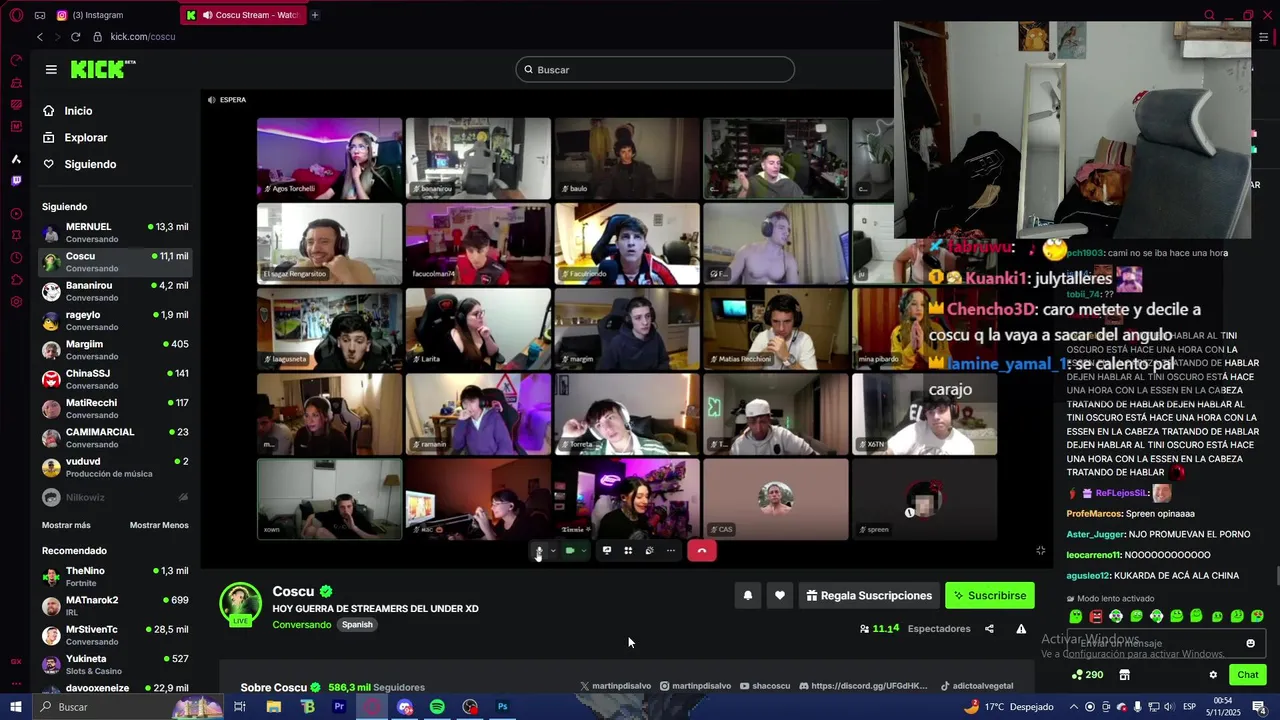
Task: Click the browser reload button
Action: point(75,37)
